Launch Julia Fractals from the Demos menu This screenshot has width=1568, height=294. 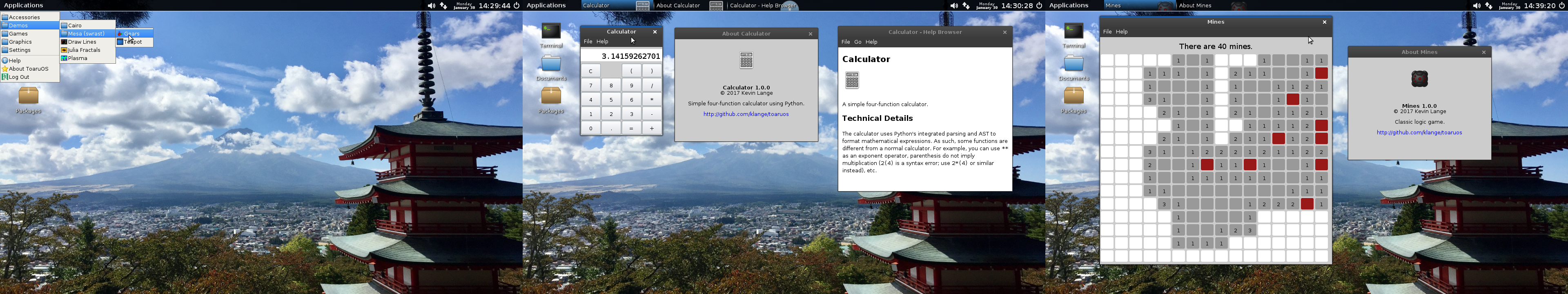(x=87, y=50)
